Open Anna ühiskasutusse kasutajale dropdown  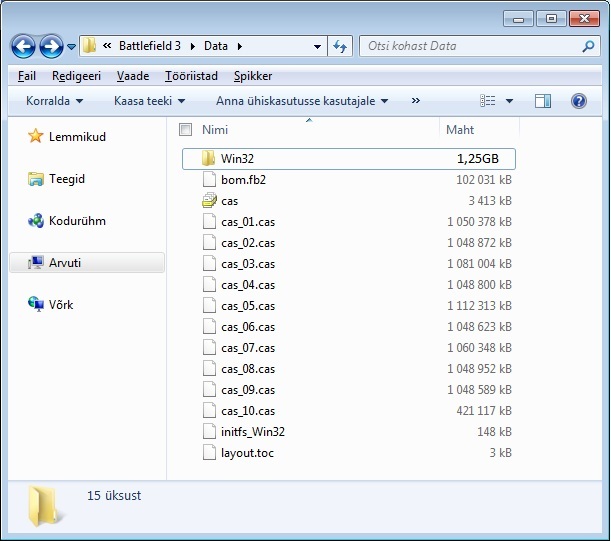pyautogui.click(x=302, y=101)
